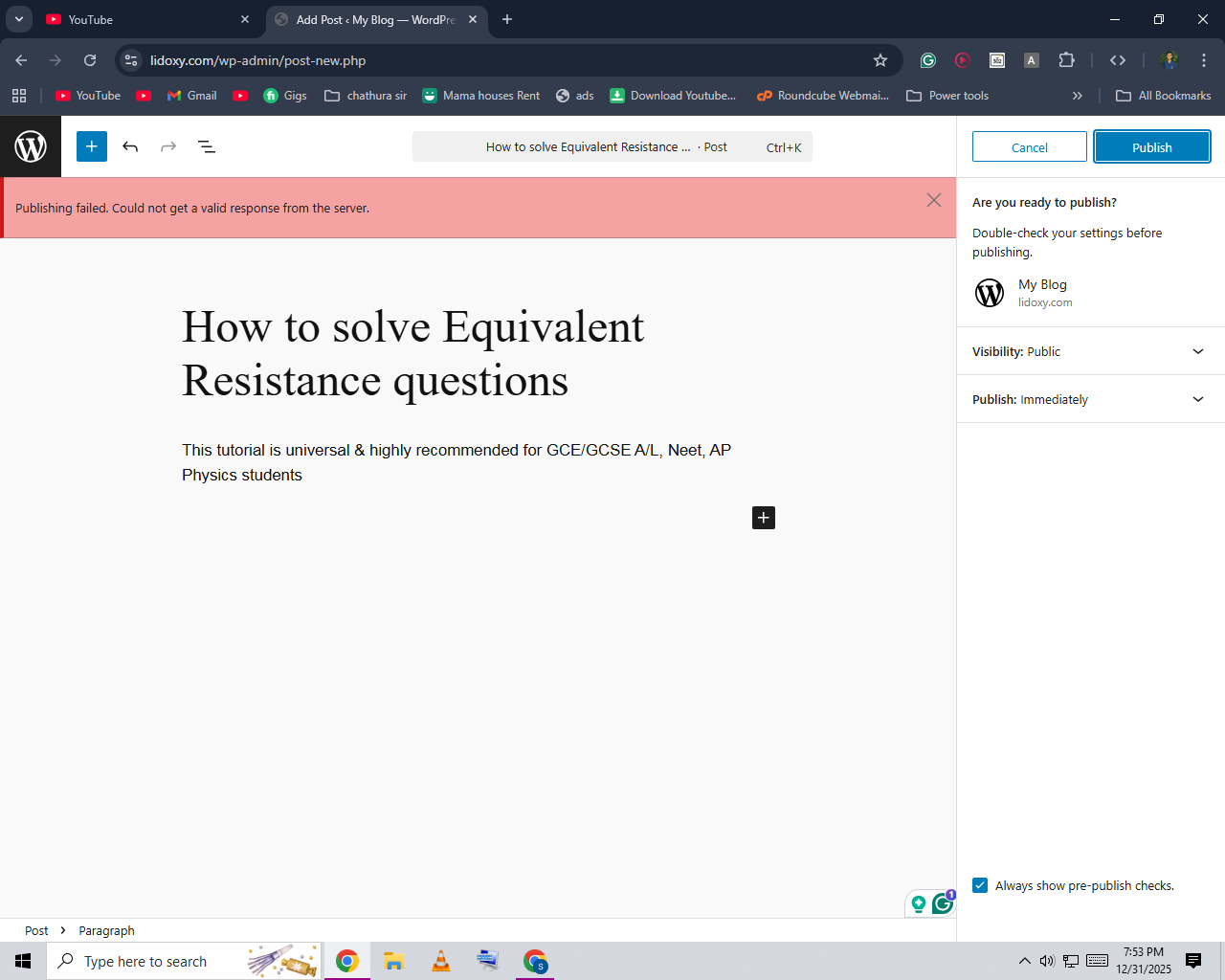View site information beside the URL
This screenshot has height=980, width=1225.
click(x=131, y=60)
